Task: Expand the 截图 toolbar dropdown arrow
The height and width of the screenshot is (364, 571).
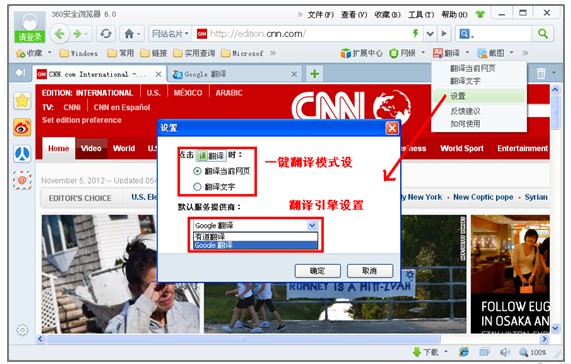Action: pyautogui.click(x=512, y=53)
